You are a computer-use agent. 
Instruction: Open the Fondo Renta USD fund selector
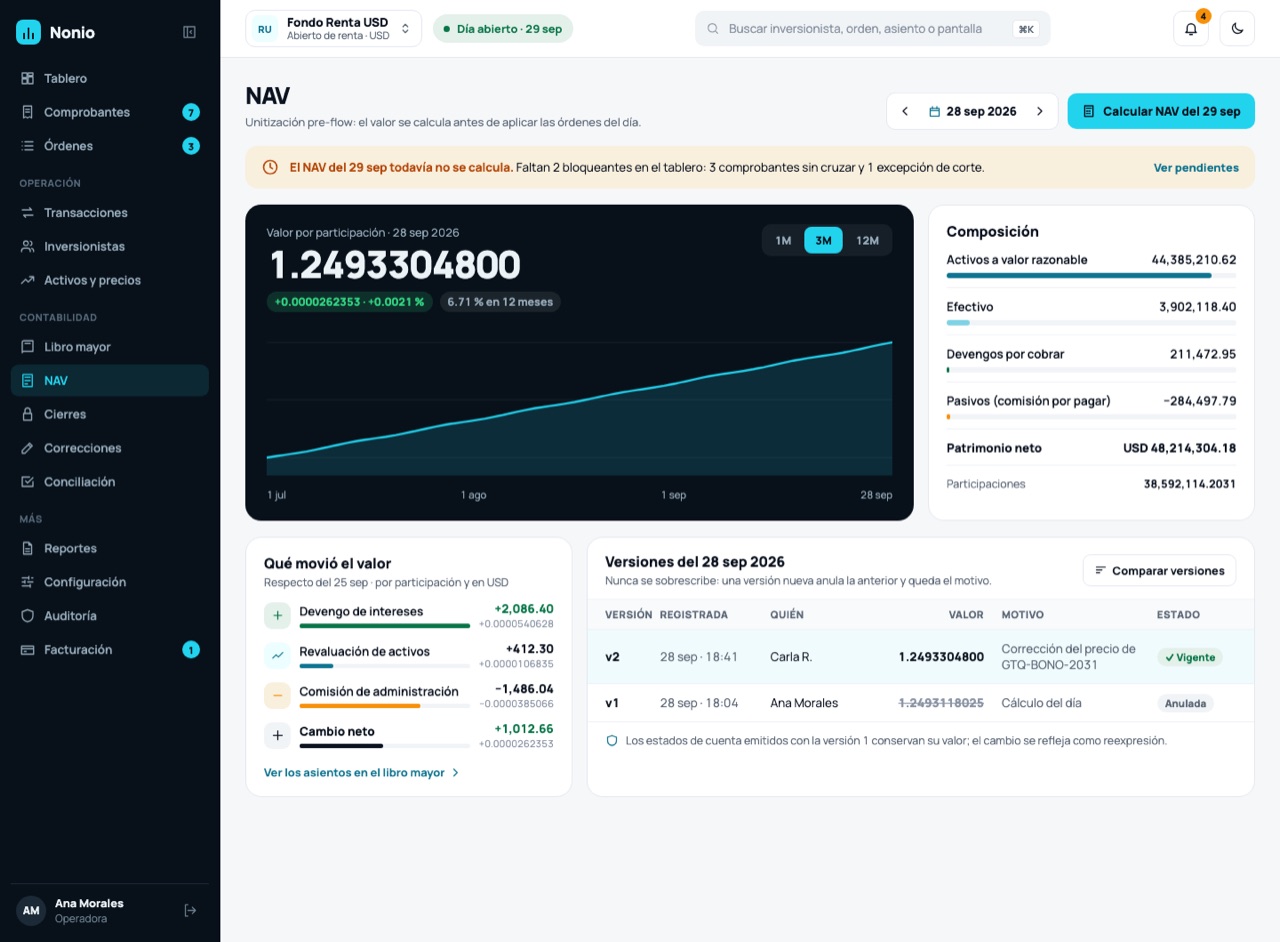(333, 29)
